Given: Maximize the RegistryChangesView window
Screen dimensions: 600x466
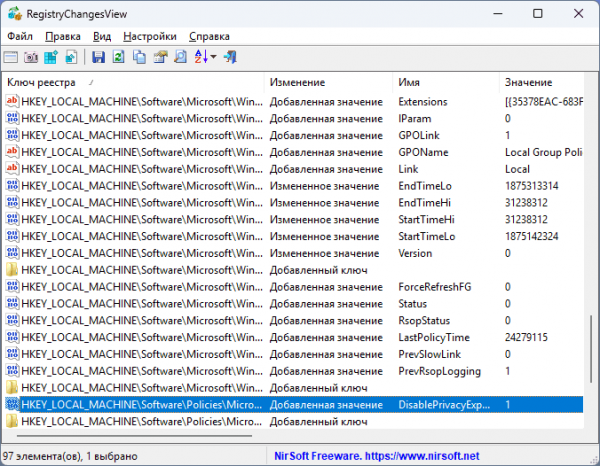Looking at the screenshot, I should (538, 14).
